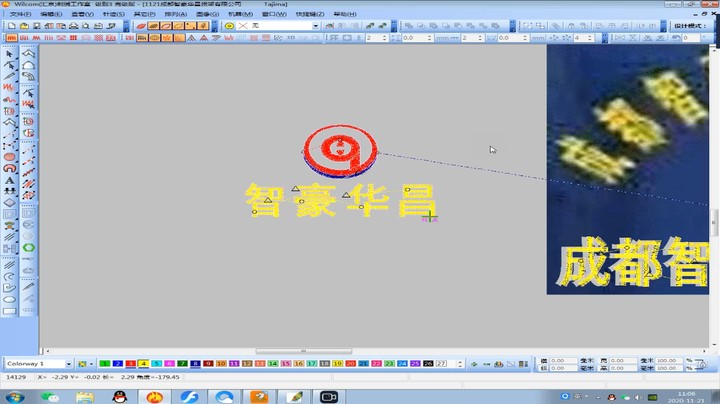Step the first spinner valued 2
The image size is (720, 404).
(384, 38)
